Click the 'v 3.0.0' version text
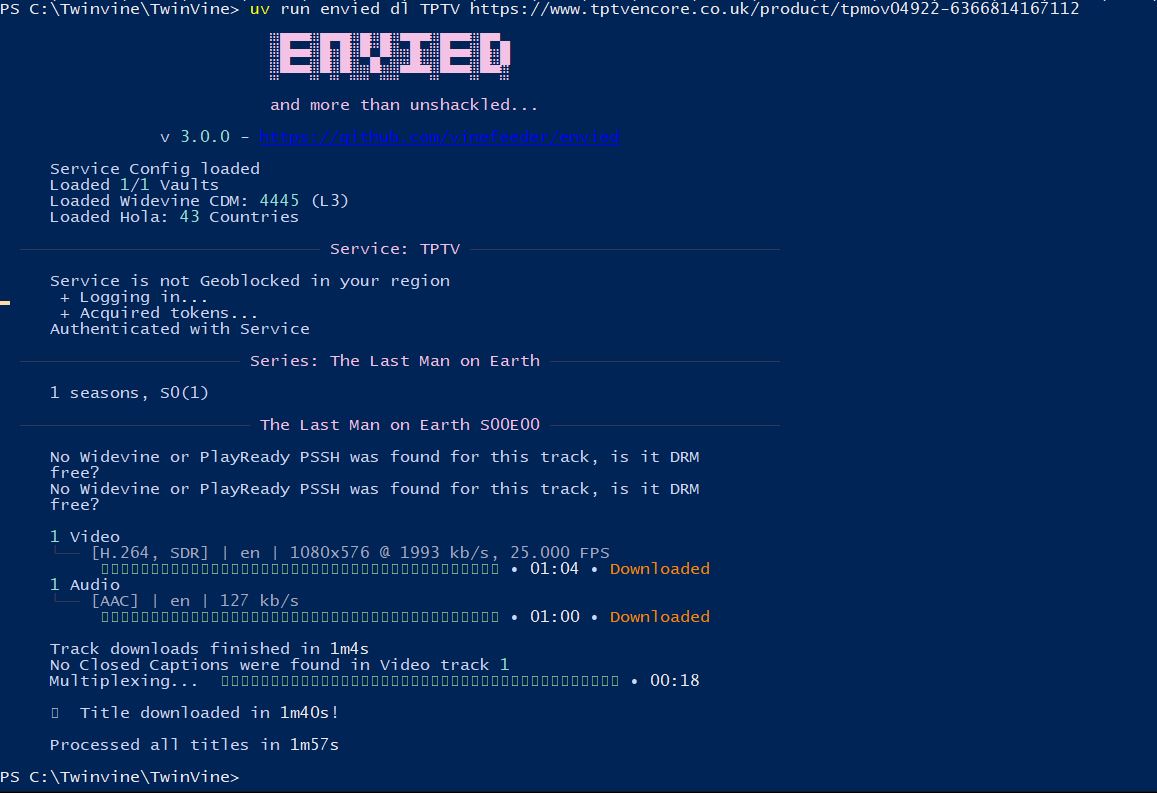 pyautogui.click(x=195, y=137)
